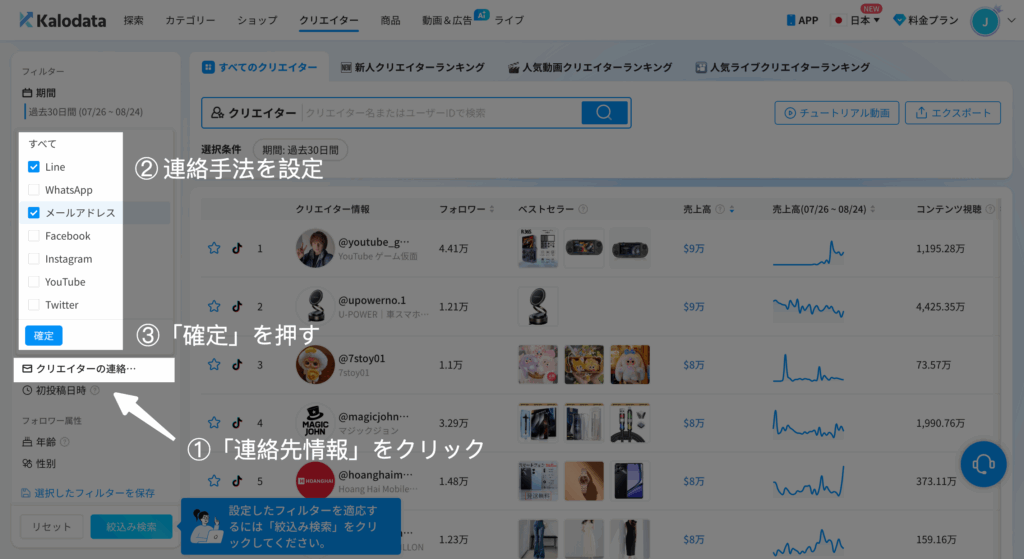Sort by 売上高(07/26 ~ 08/24) column
Viewport: 1024px width, 559px height.
pyautogui.click(x=872, y=209)
